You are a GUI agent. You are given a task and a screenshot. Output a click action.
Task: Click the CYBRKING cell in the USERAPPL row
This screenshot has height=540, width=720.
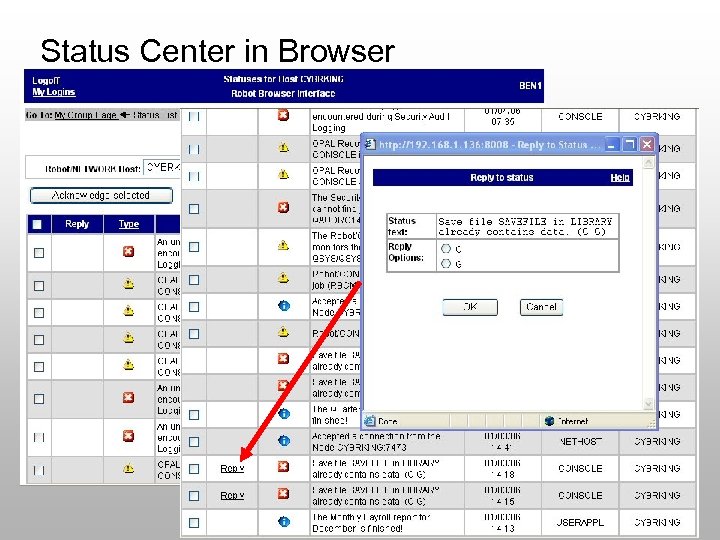tap(657, 523)
